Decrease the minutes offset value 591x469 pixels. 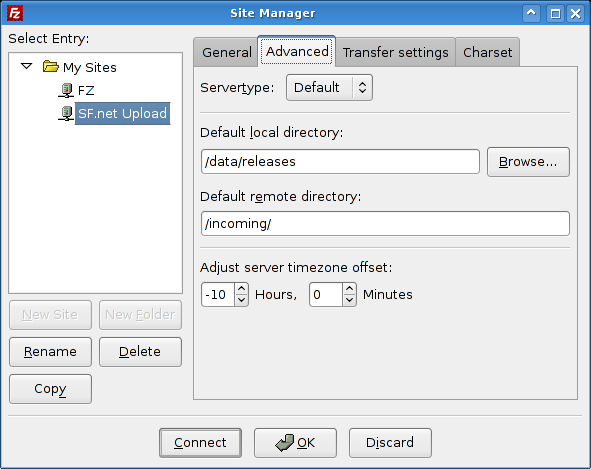tap(349, 300)
